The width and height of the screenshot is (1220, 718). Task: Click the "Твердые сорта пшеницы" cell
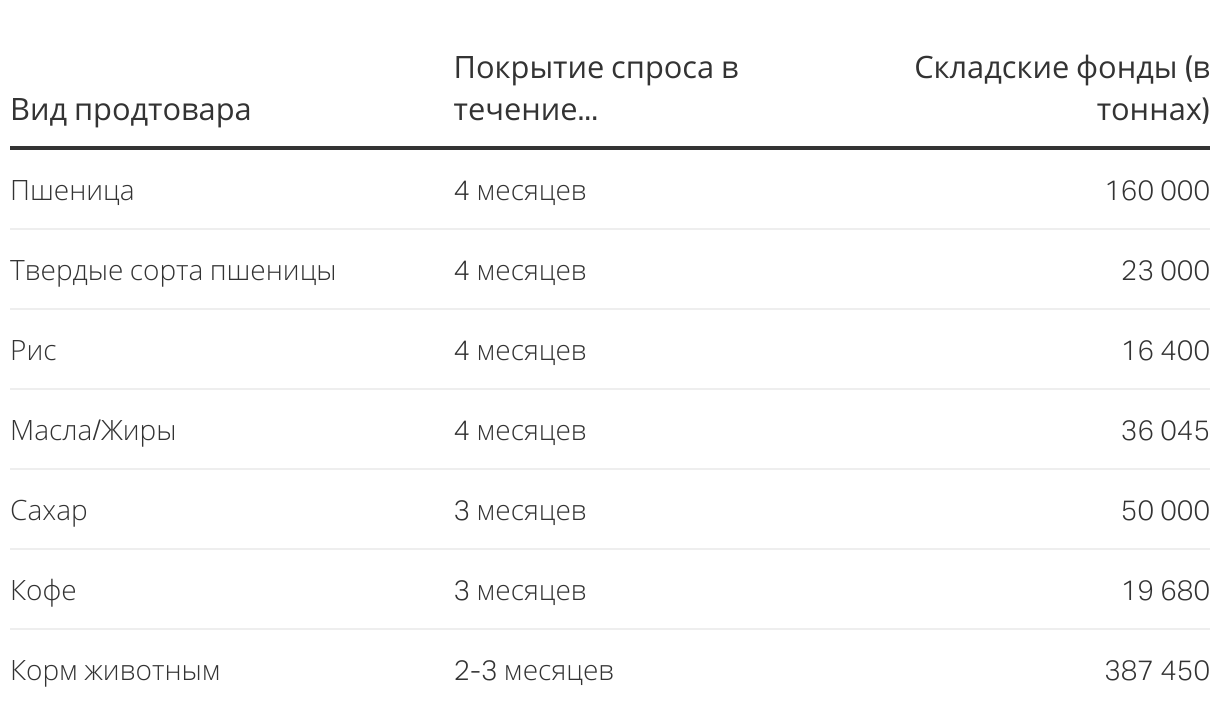(x=173, y=271)
